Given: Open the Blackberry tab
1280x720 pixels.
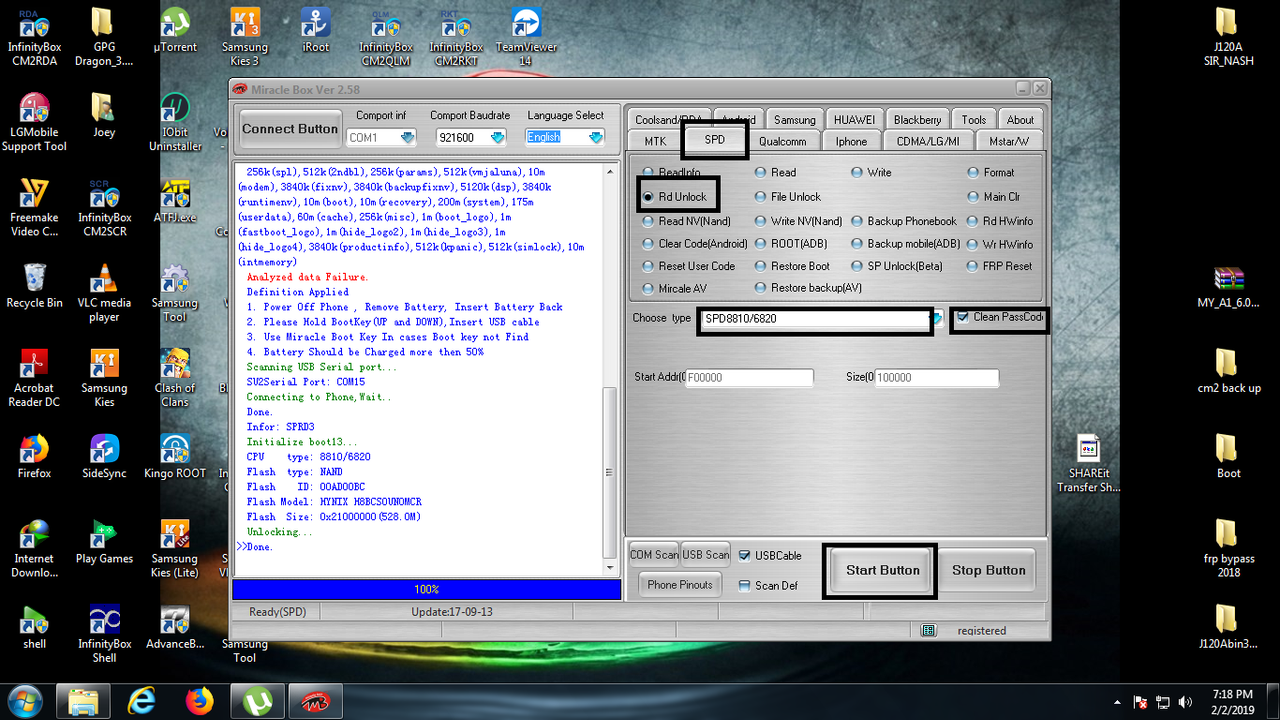Looking at the screenshot, I should (917, 120).
